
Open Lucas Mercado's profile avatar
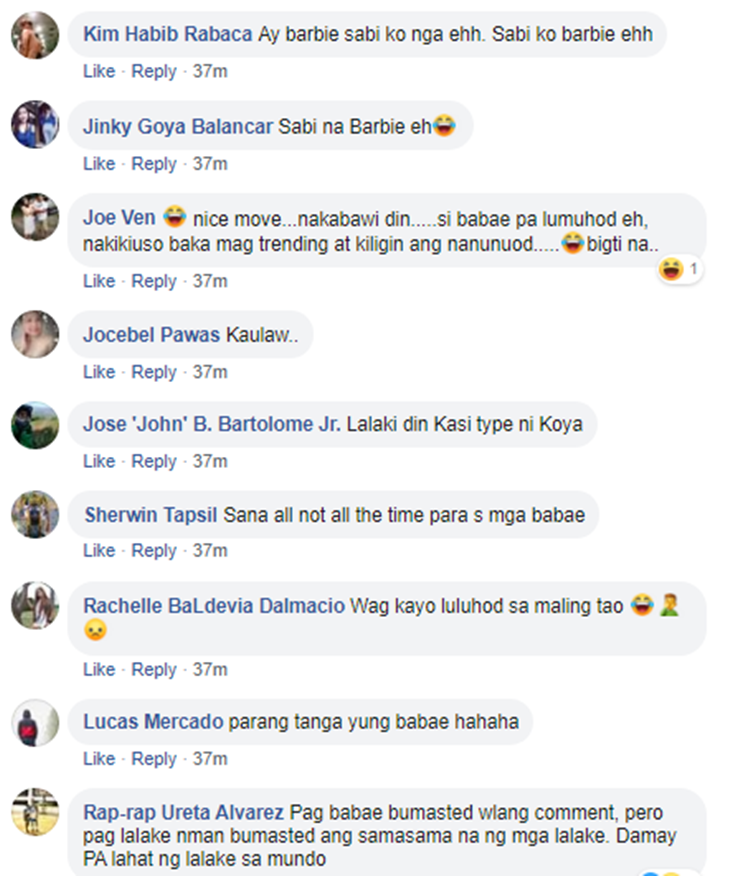35,723
